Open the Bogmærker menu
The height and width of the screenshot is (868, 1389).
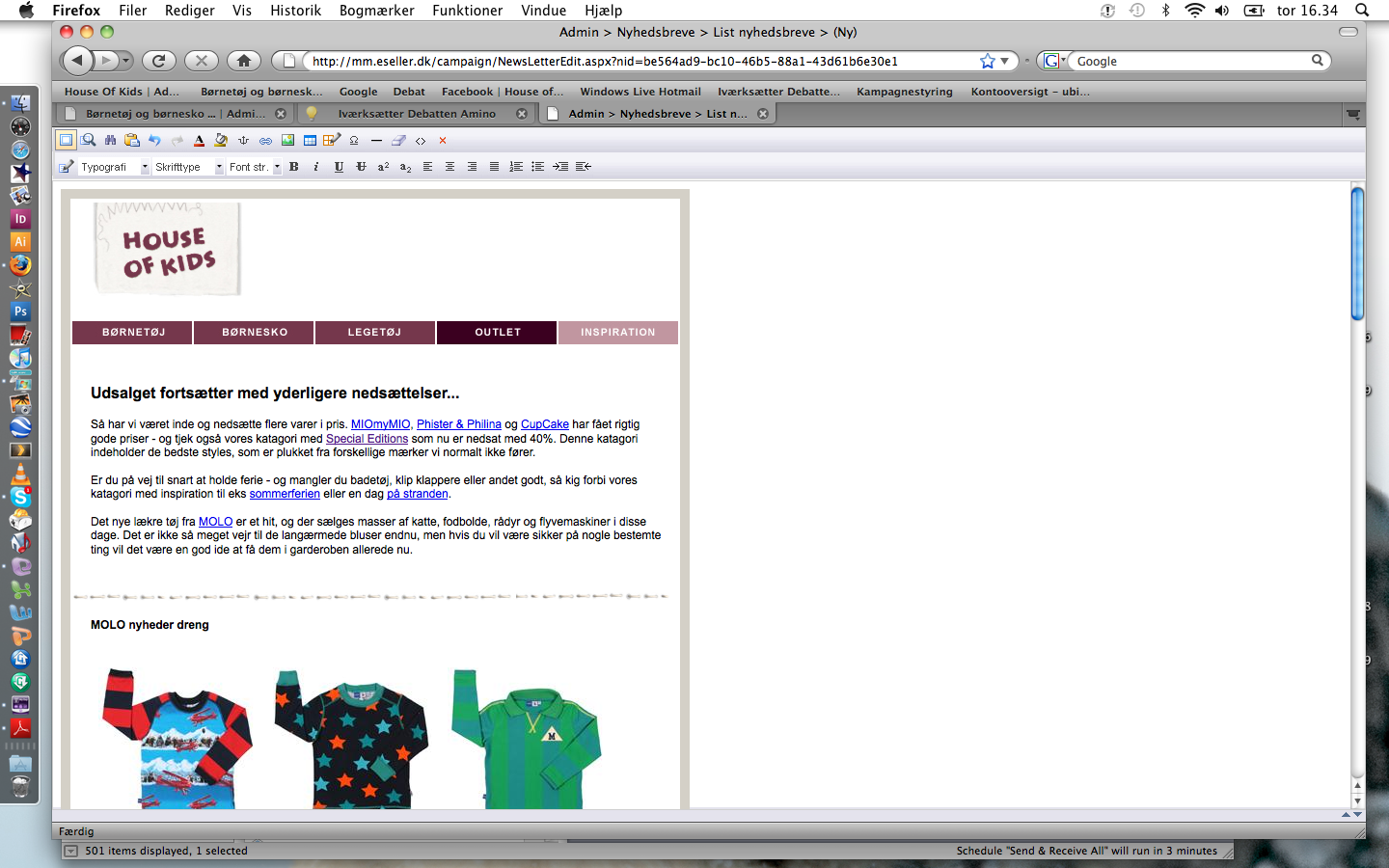[x=376, y=10]
